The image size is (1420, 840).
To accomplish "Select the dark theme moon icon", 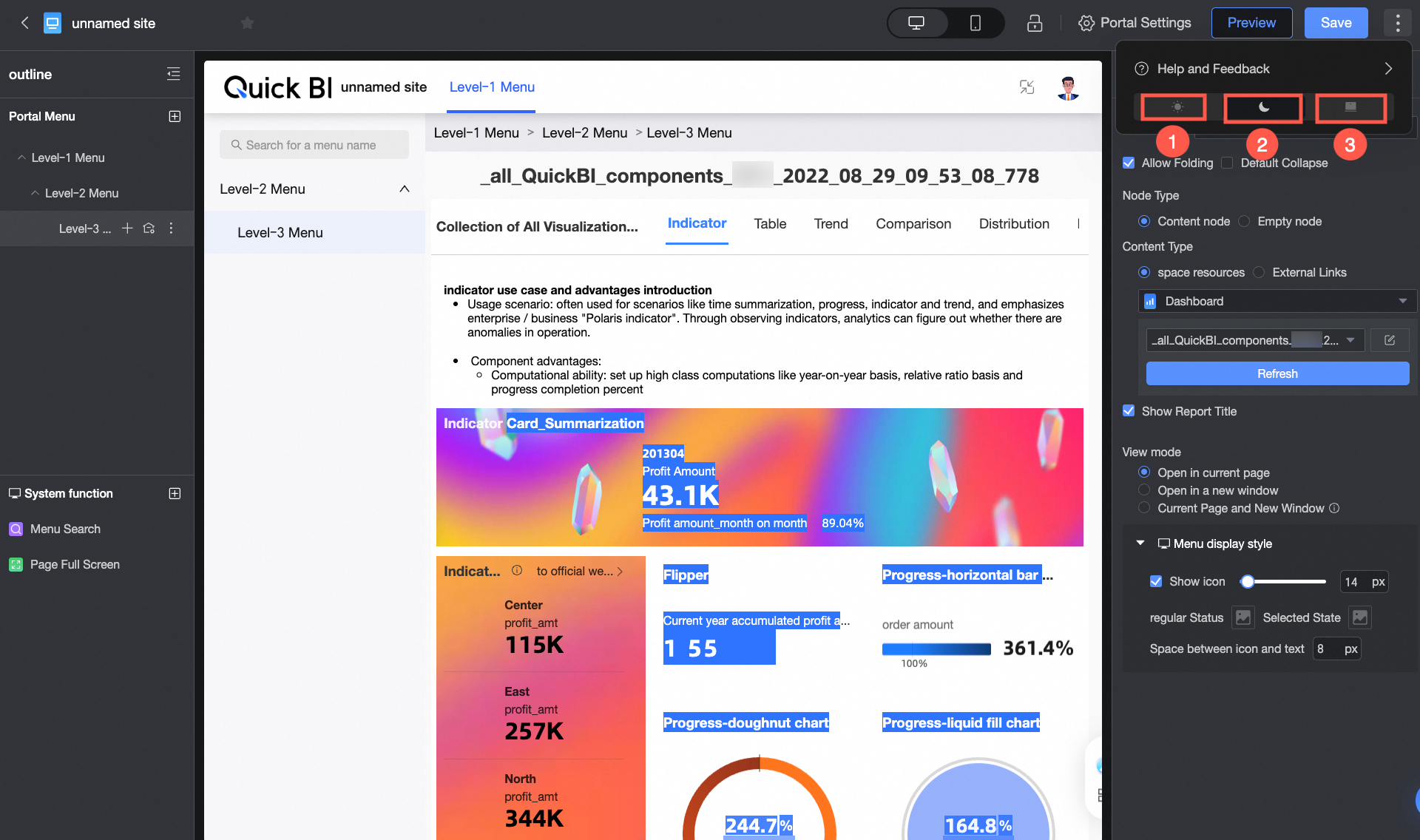I will click(x=1263, y=107).
